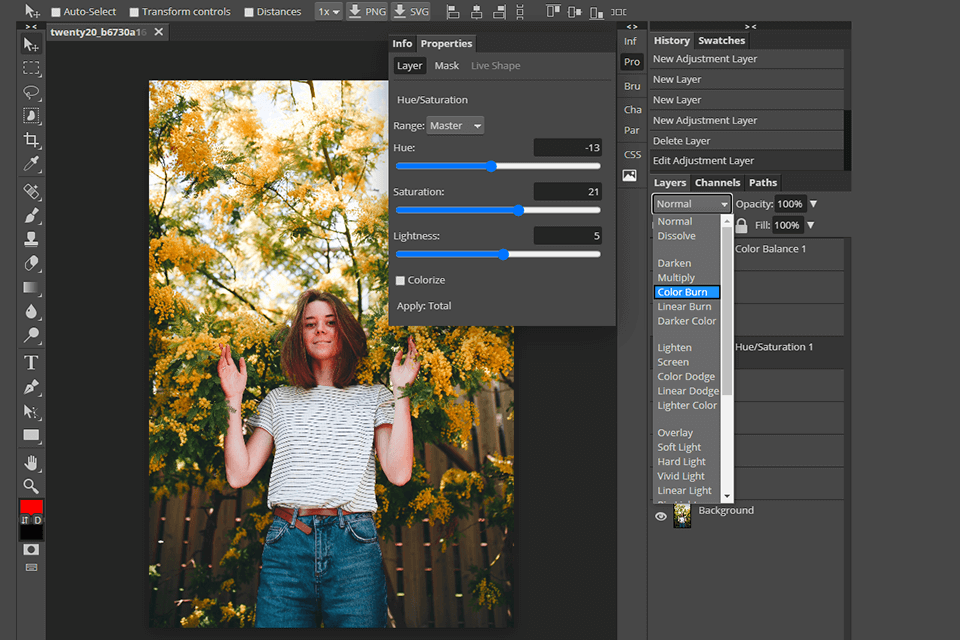
Task: Select the Crop tool
Action: pyautogui.click(x=31, y=141)
